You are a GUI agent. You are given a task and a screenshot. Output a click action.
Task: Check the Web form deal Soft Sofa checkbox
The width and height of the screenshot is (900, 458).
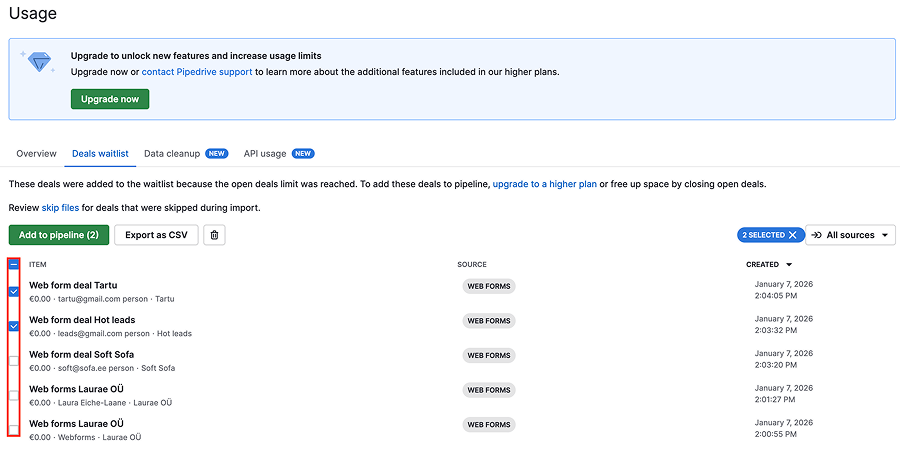click(14, 360)
